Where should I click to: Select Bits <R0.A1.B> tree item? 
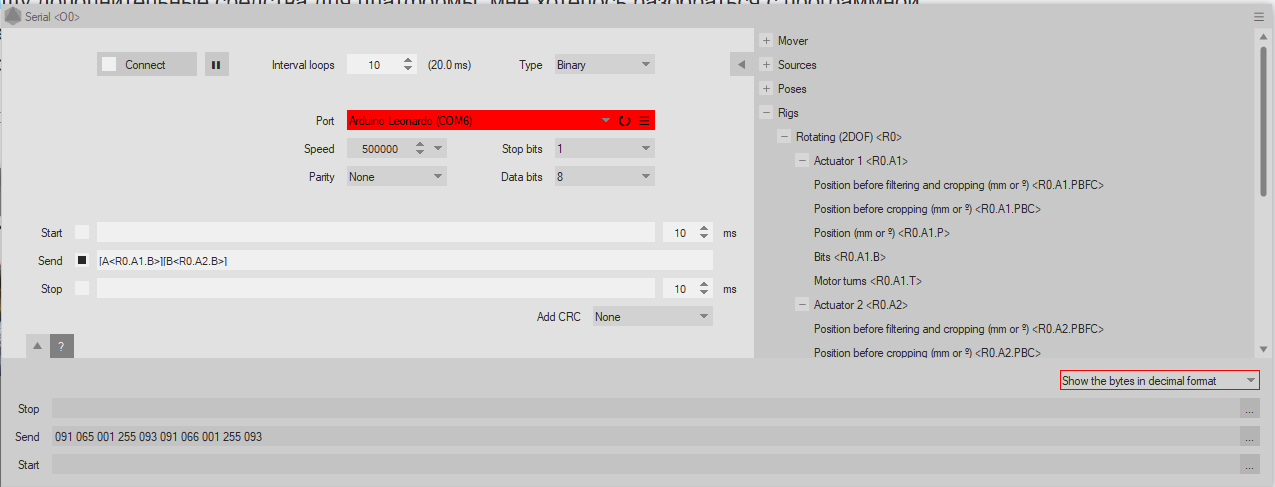850,257
